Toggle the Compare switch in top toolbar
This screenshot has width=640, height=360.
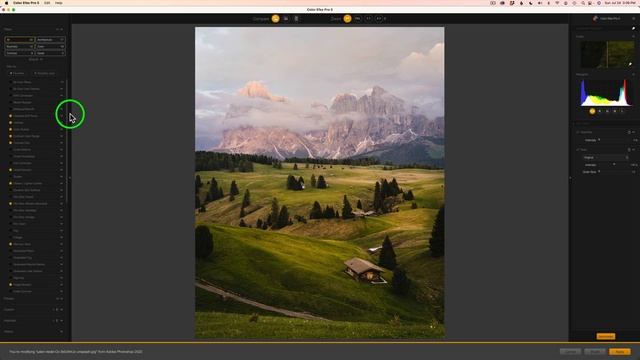(x=276, y=18)
